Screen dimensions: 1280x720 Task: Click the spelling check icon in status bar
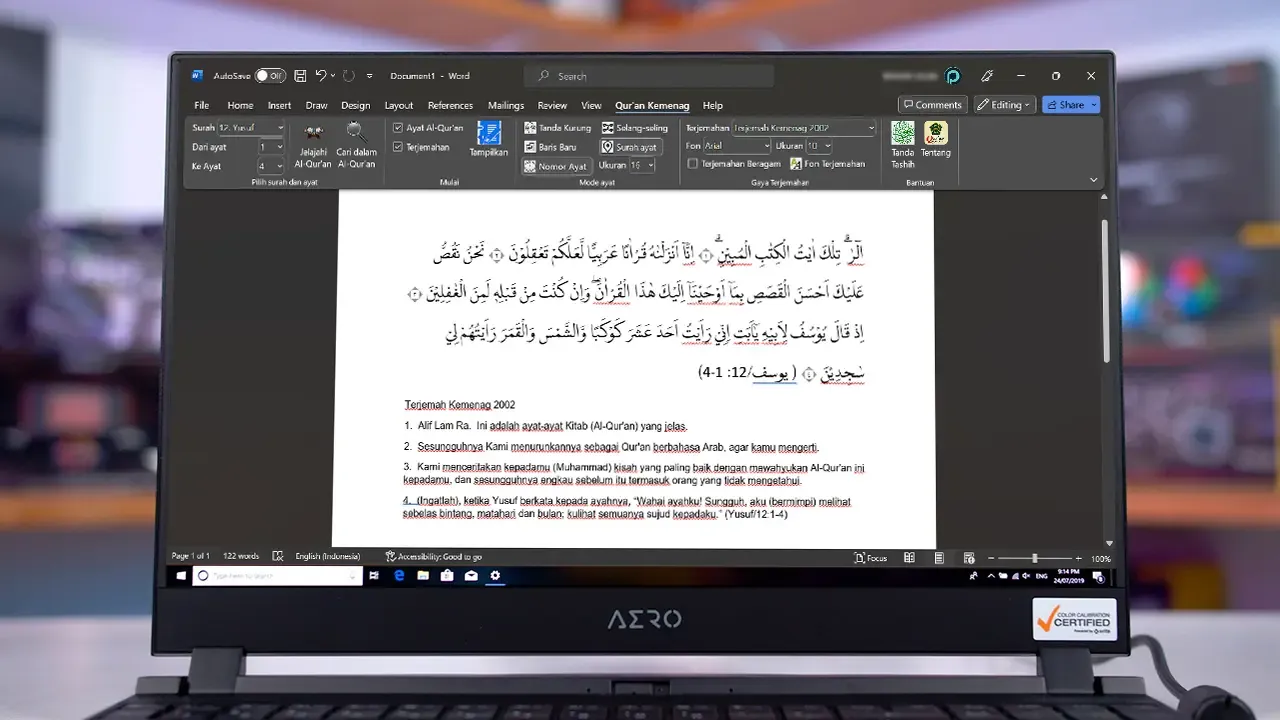click(x=279, y=557)
